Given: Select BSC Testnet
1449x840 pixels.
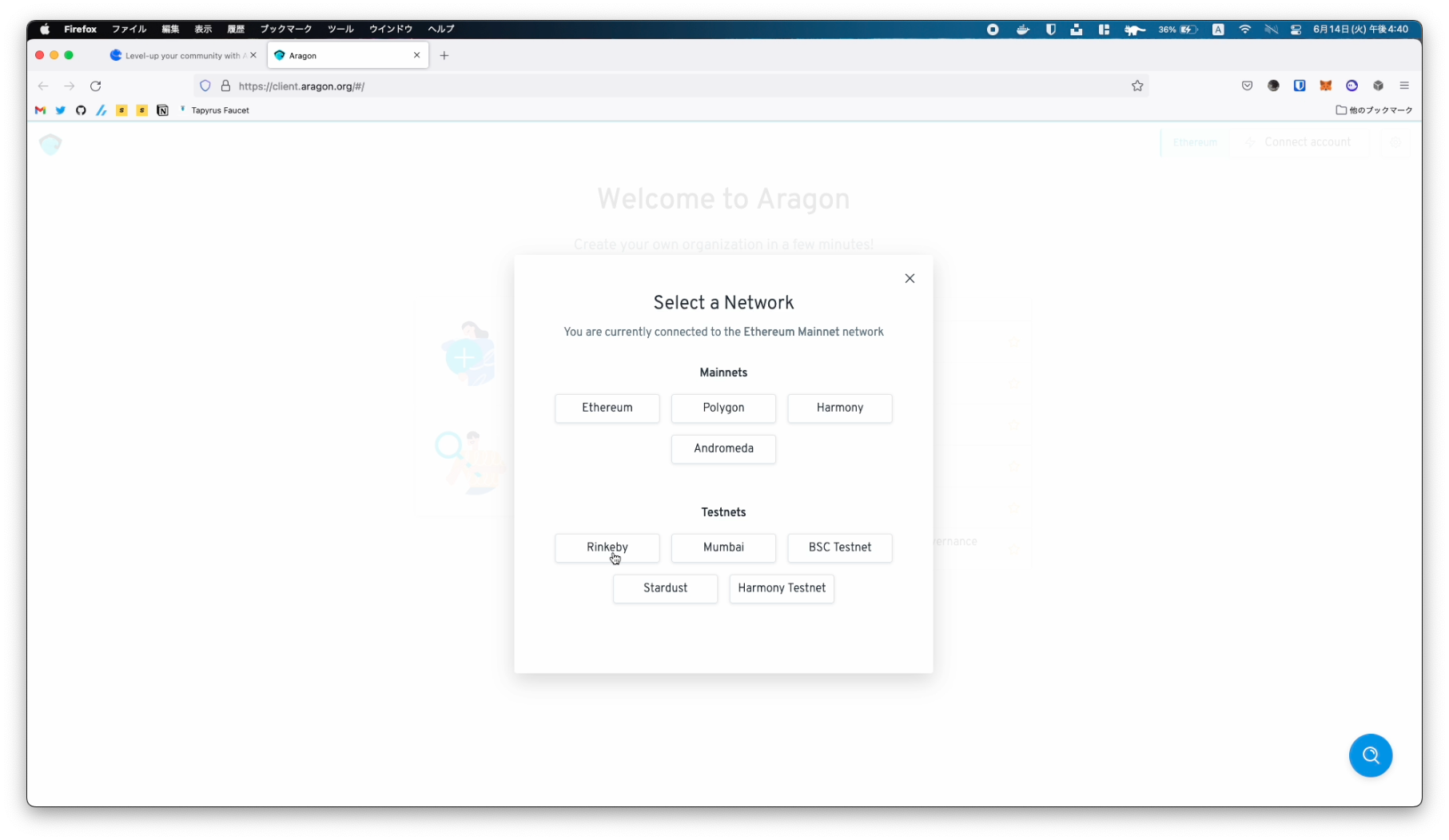Looking at the screenshot, I should click(x=839, y=547).
